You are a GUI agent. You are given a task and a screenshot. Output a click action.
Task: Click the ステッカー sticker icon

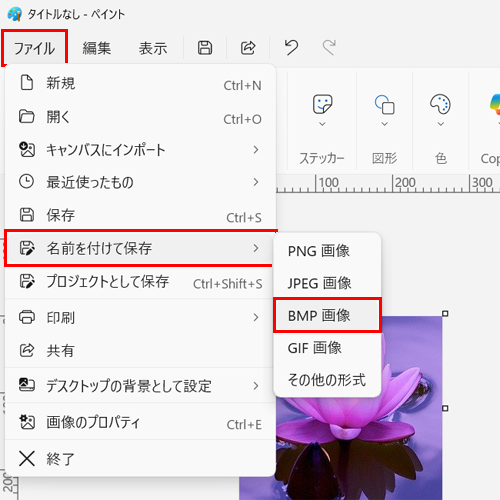click(322, 104)
